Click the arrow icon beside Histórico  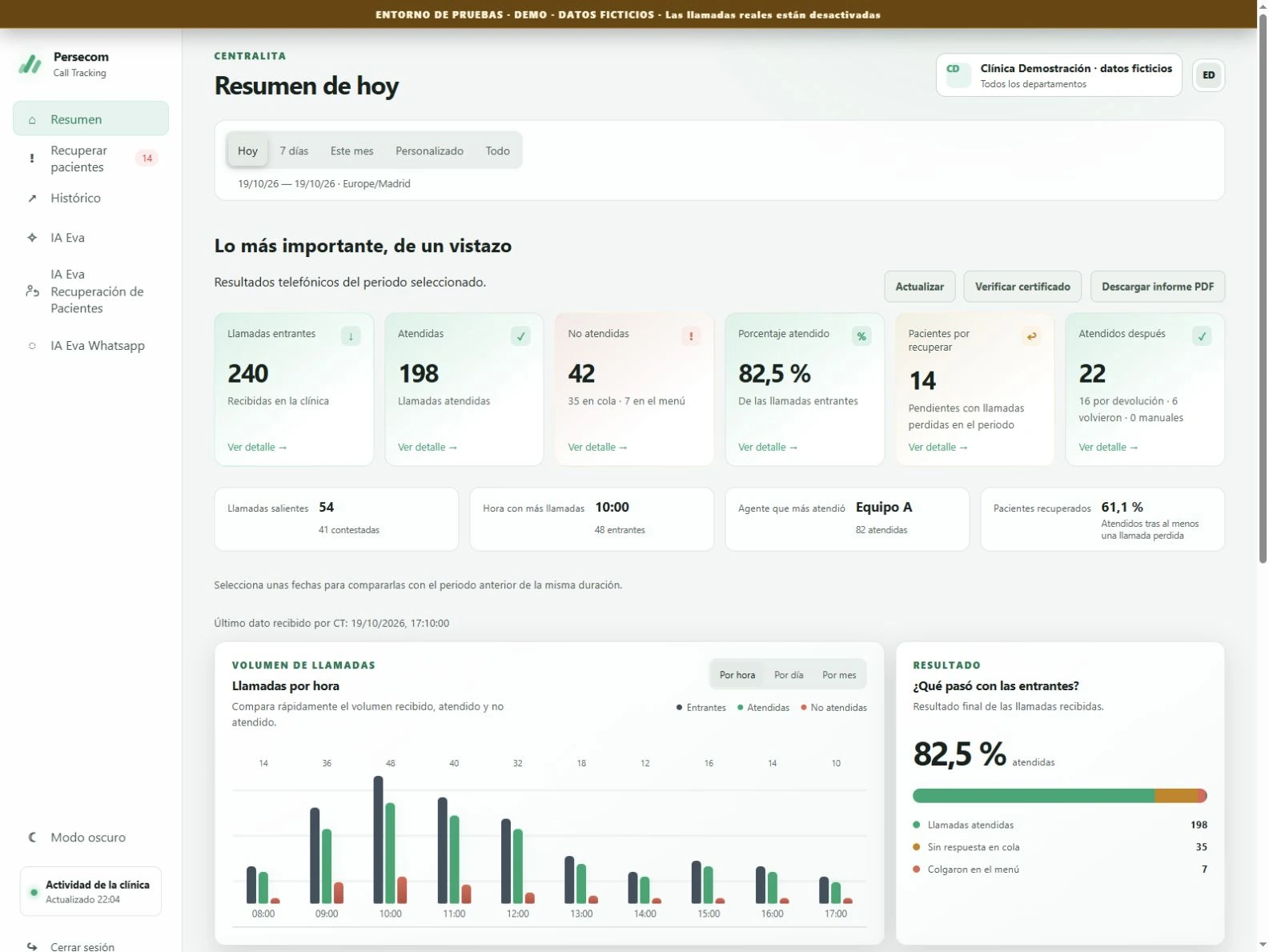pyautogui.click(x=32, y=199)
